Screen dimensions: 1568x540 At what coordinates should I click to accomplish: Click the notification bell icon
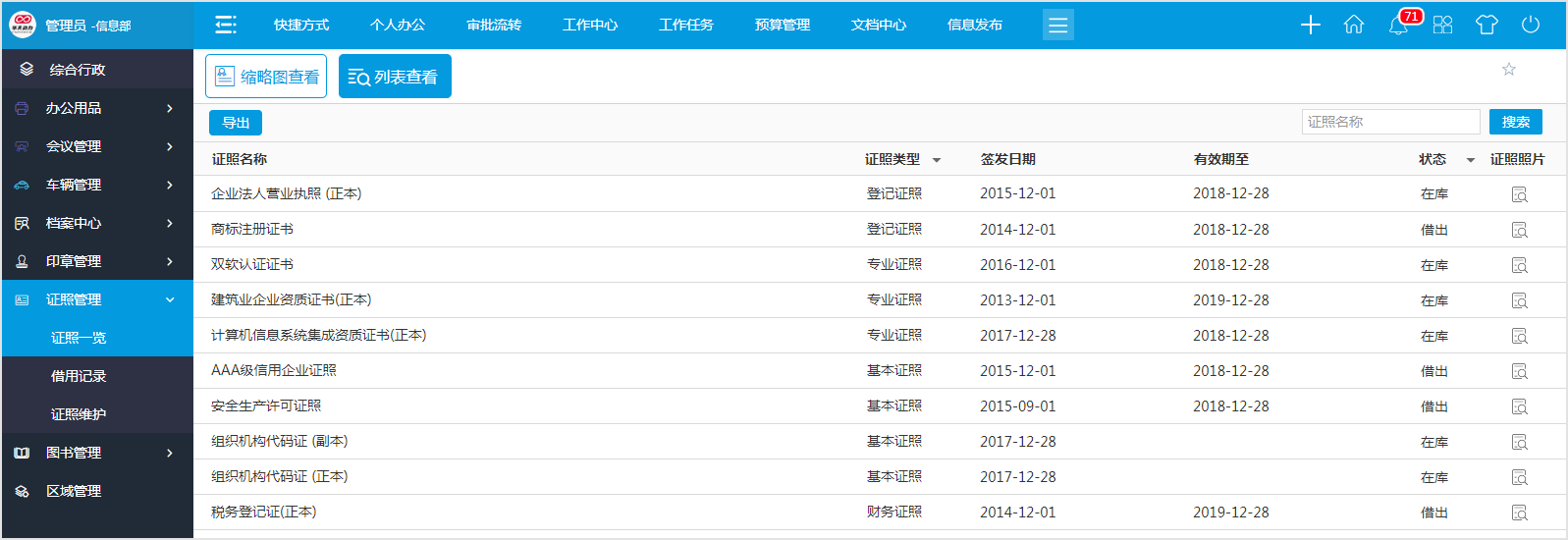(x=1398, y=26)
